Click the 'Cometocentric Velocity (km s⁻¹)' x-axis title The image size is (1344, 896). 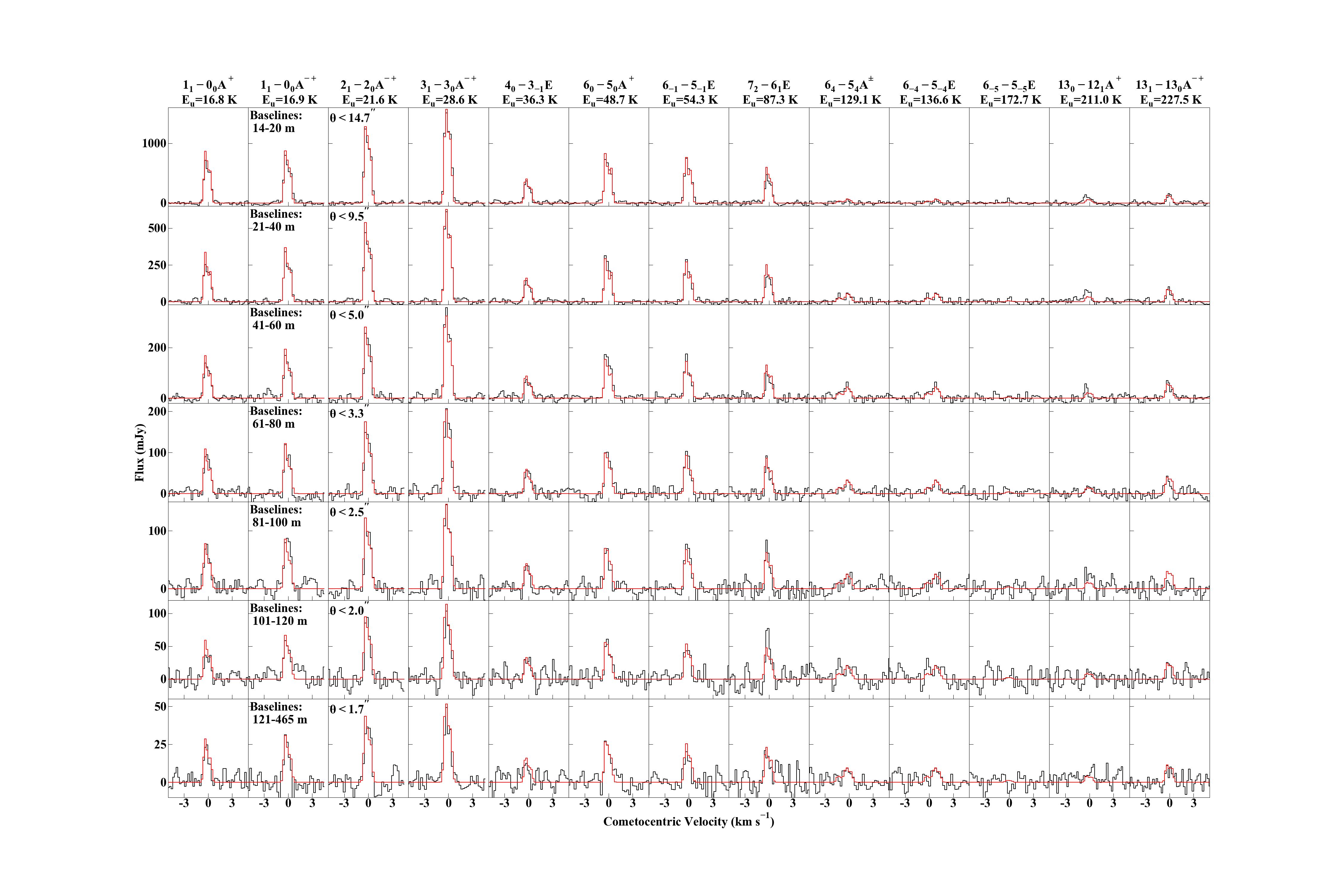point(688,822)
